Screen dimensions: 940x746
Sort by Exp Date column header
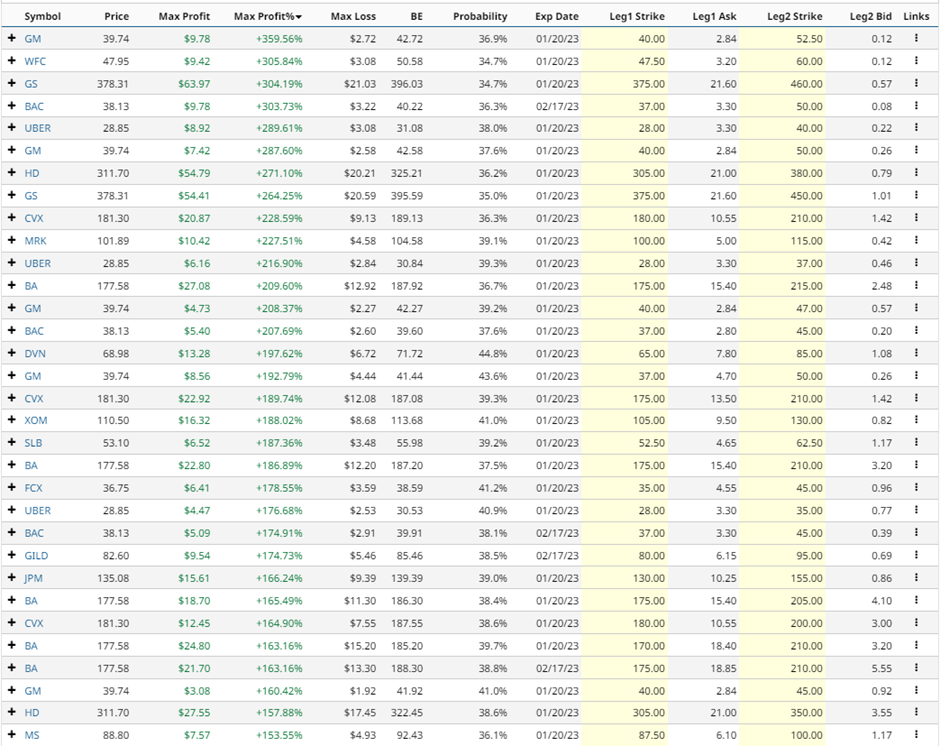pyautogui.click(x=557, y=16)
